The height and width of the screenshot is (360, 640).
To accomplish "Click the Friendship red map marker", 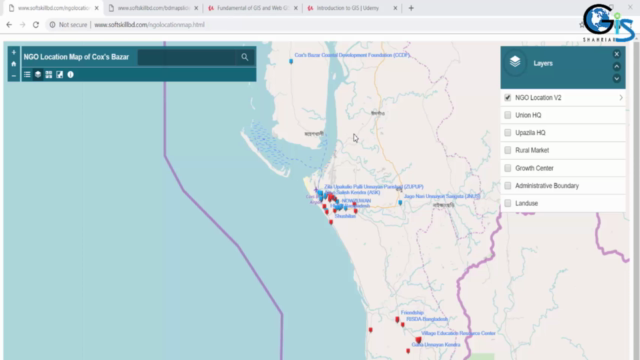I will click(397, 320).
